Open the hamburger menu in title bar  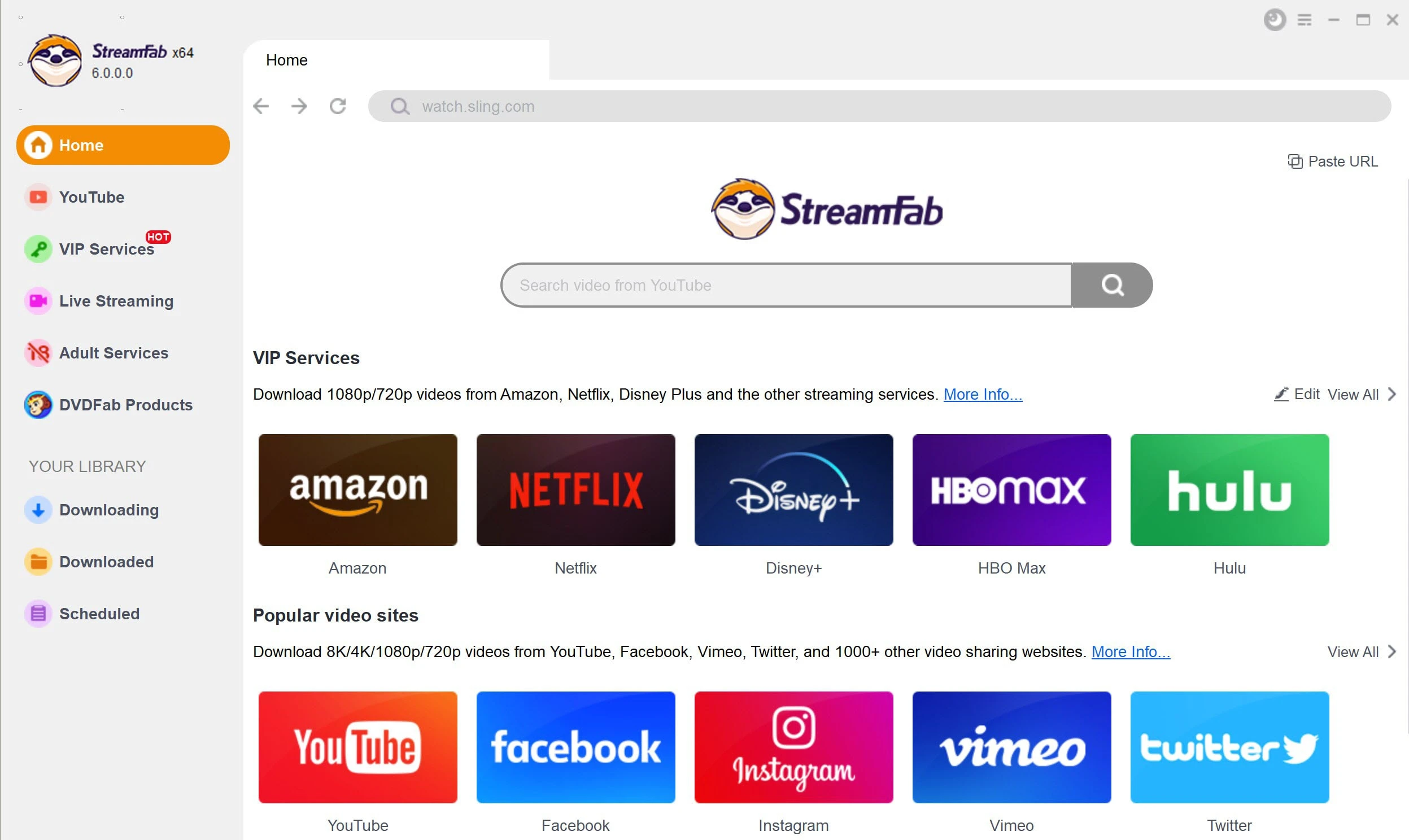click(x=1305, y=20)
